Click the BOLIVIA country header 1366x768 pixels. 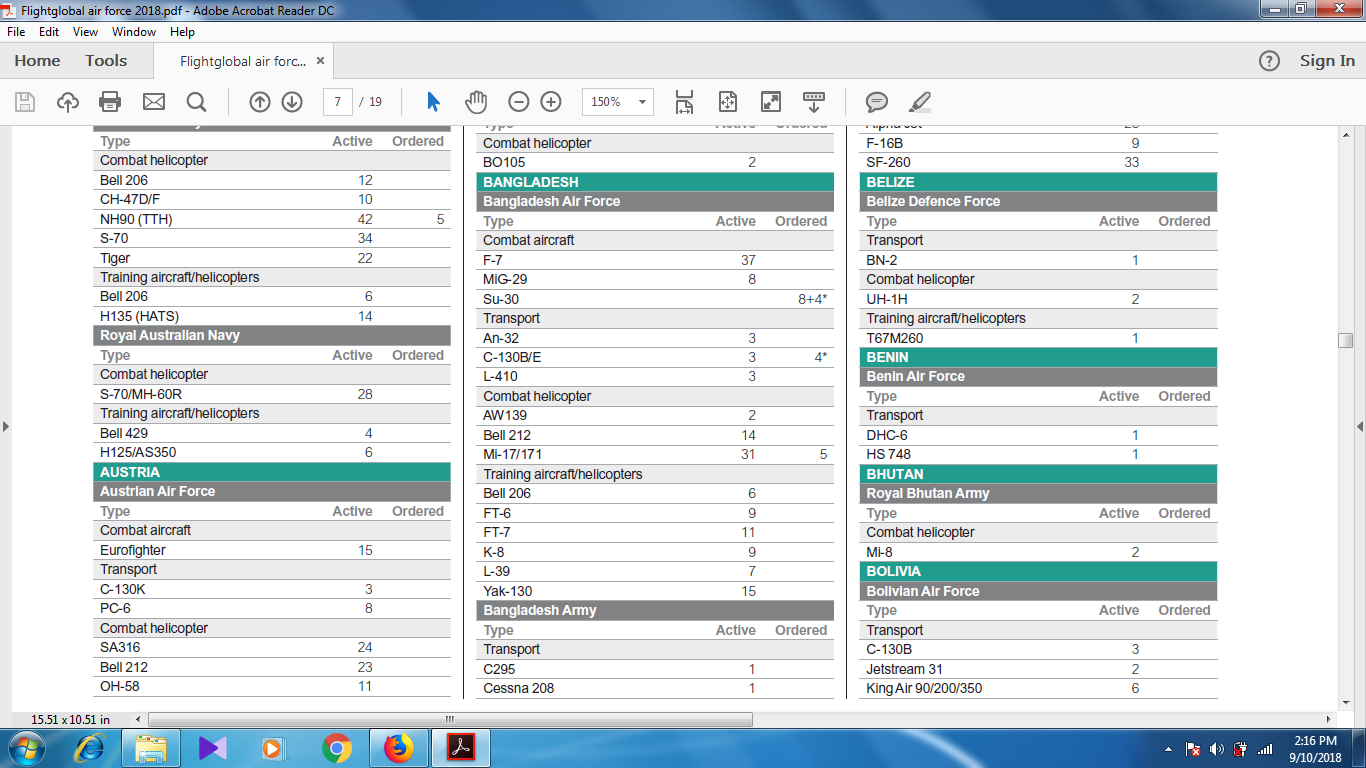coord(1038,571)
